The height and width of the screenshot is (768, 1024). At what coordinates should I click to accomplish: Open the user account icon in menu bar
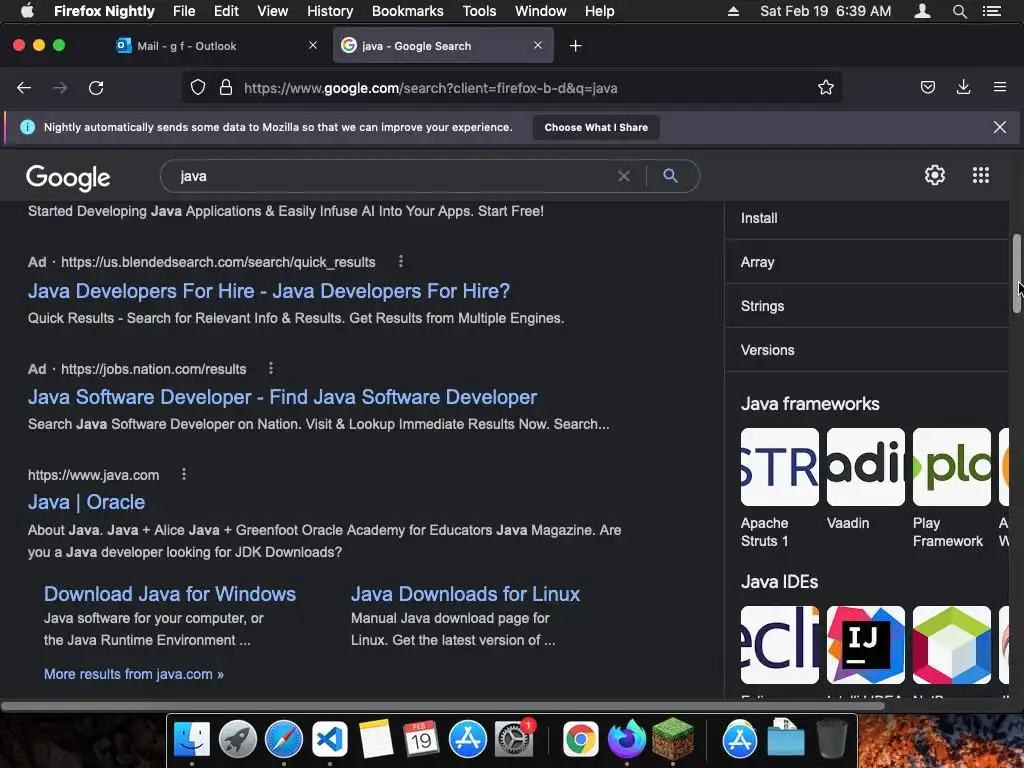point(922,11)
